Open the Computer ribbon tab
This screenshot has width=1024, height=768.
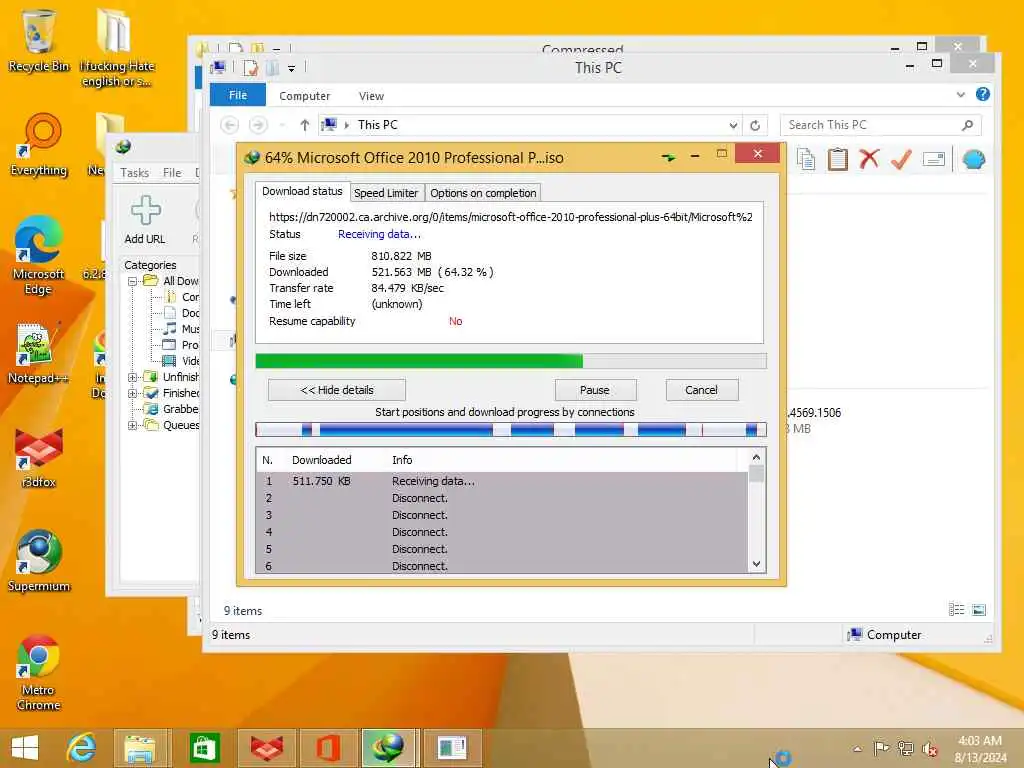click(304, 96)
